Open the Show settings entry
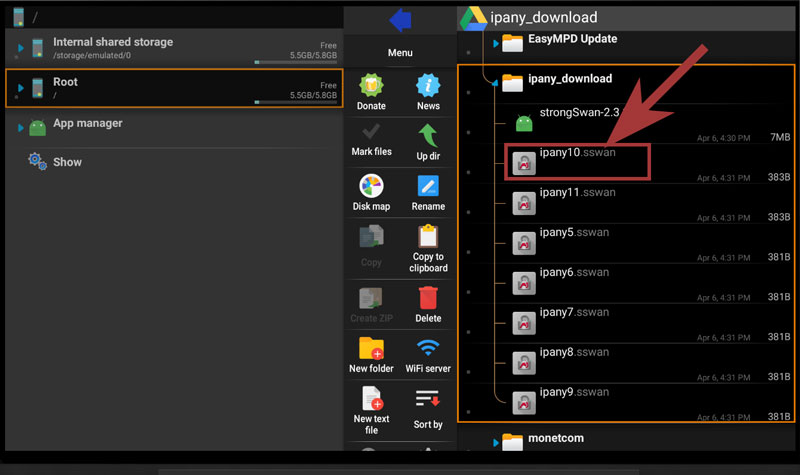This screenshot has width=800, height=475. [67, 162]
